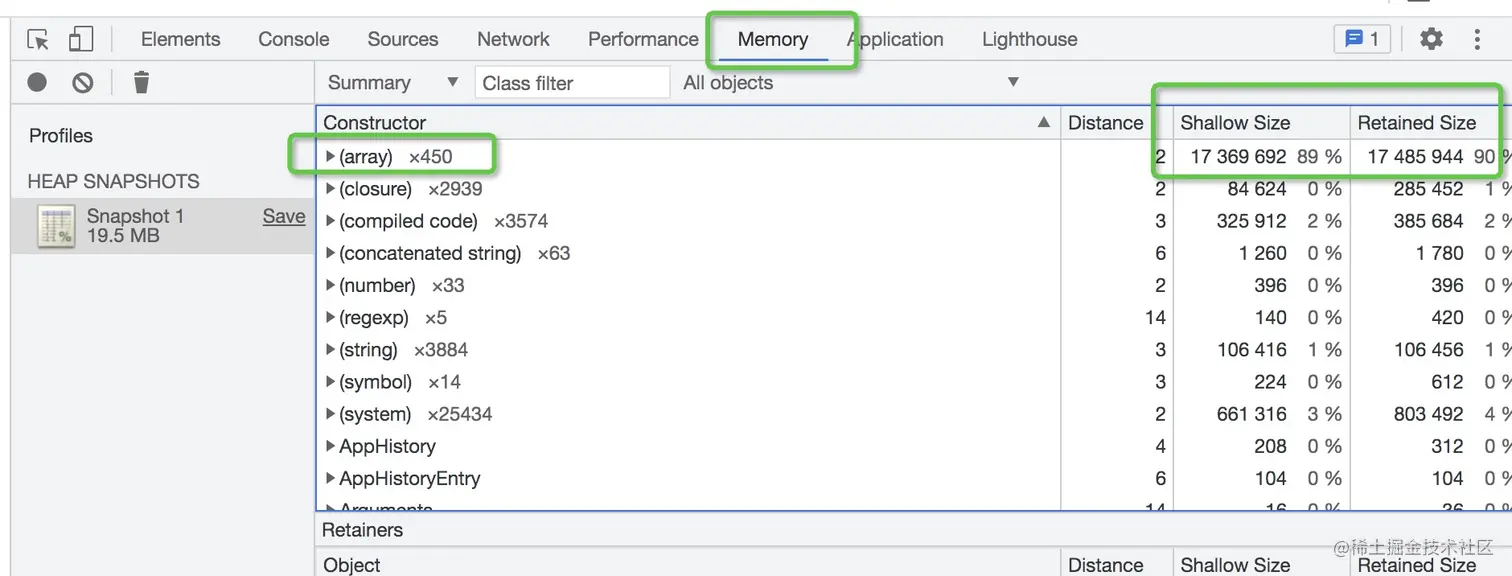
Task: Click into the Class filter field
Action: click(x=572, y=83)
